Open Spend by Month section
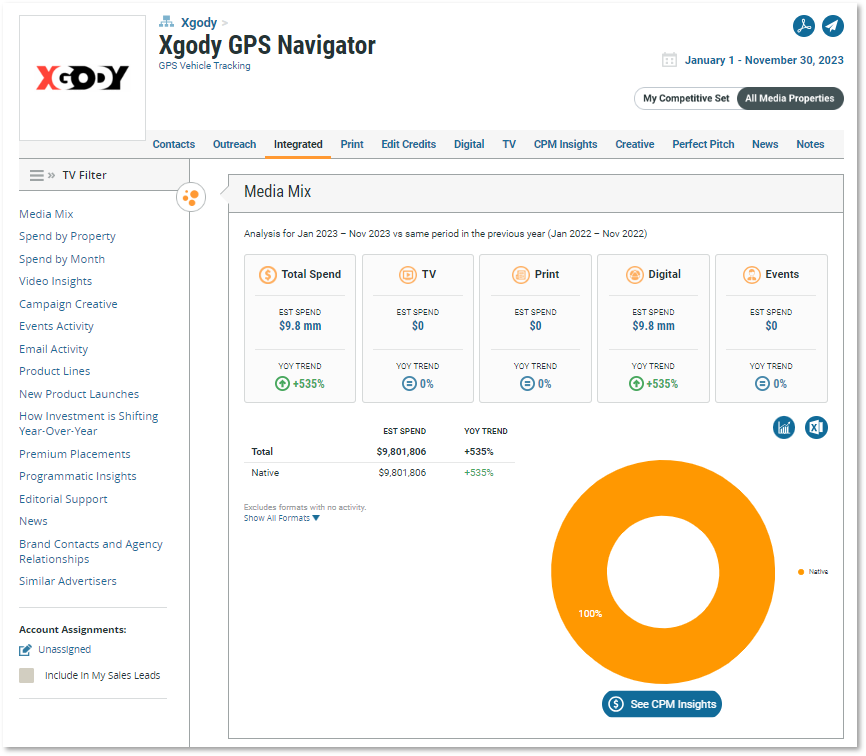 [62, 259]
